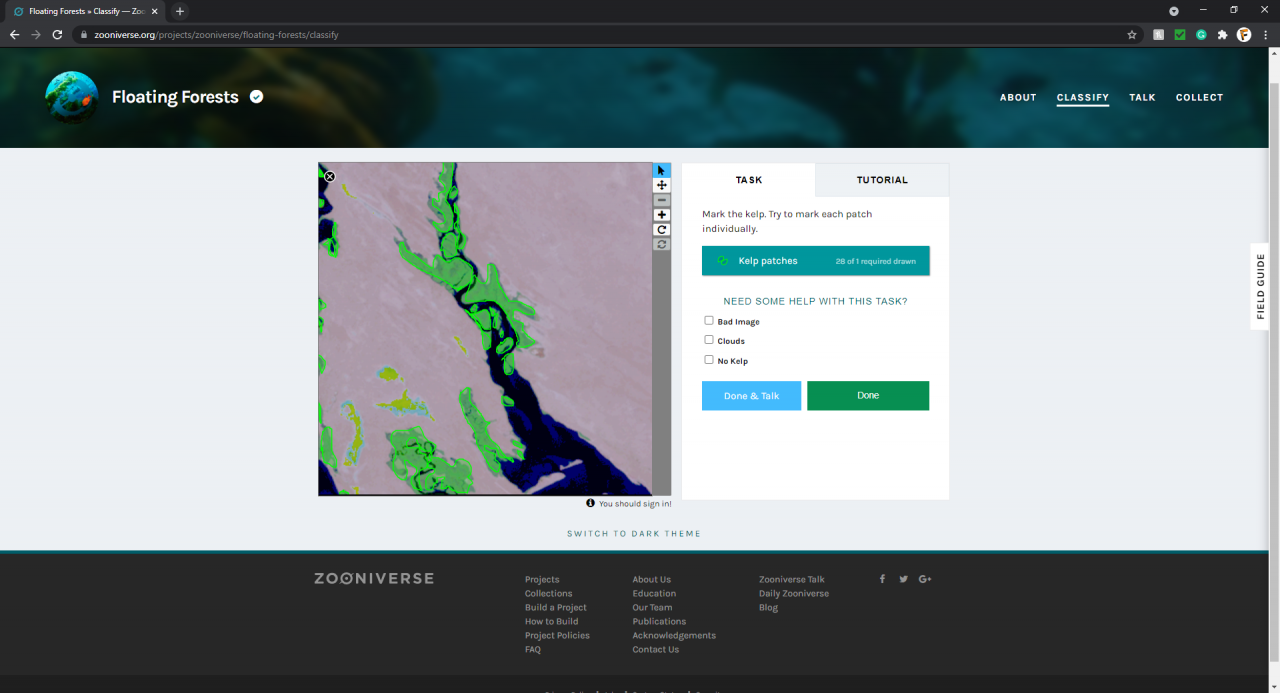Switch to the Tutorial tab
The image size is (1280, 693).
coord(882,180)
